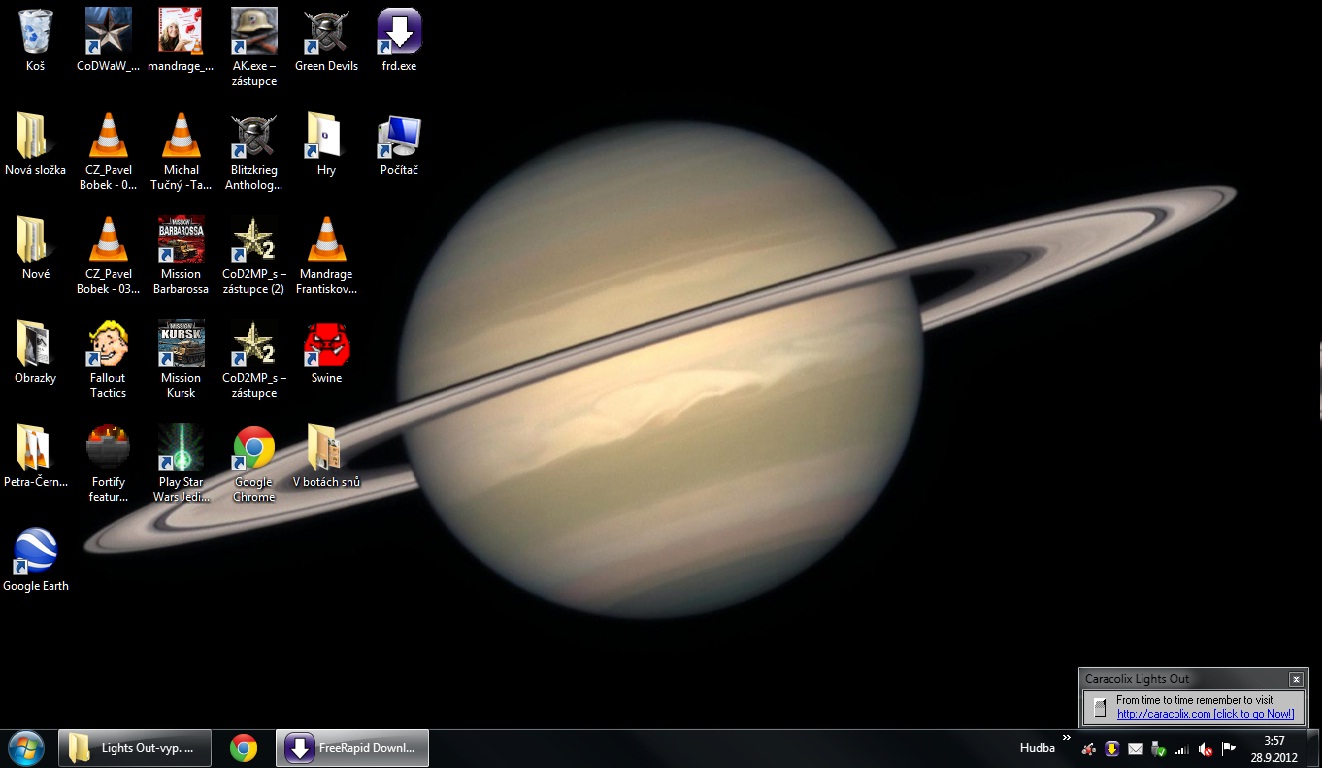Open the Google Earth desktop shortcut
The width and height of the screenshot is (1322, 768).
[35, 551]
